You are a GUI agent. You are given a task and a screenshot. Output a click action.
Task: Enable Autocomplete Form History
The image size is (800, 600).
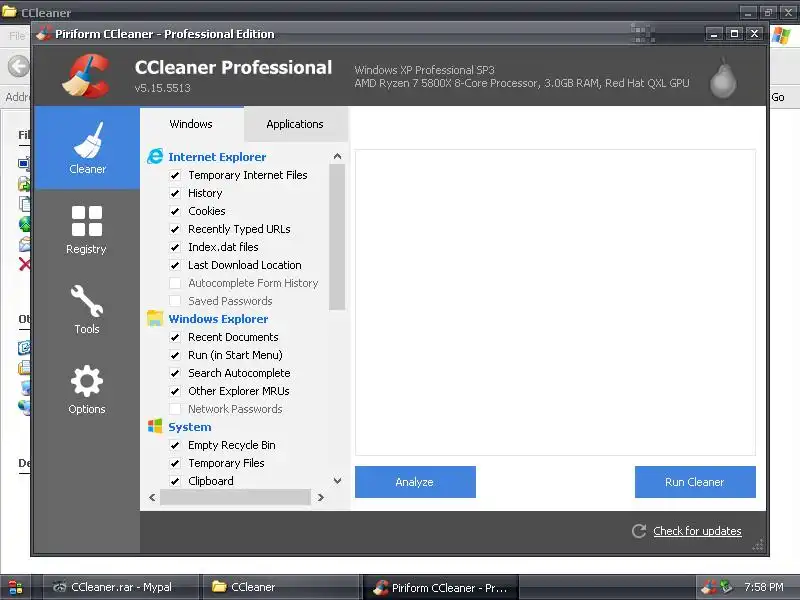pyautogui.click(x=175, y=283)
